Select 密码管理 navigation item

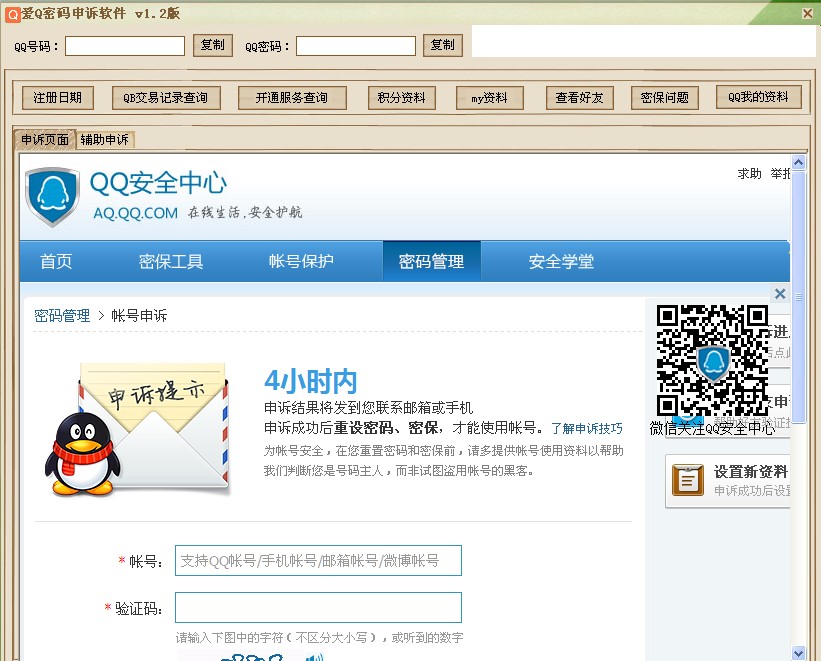point(431,261)
